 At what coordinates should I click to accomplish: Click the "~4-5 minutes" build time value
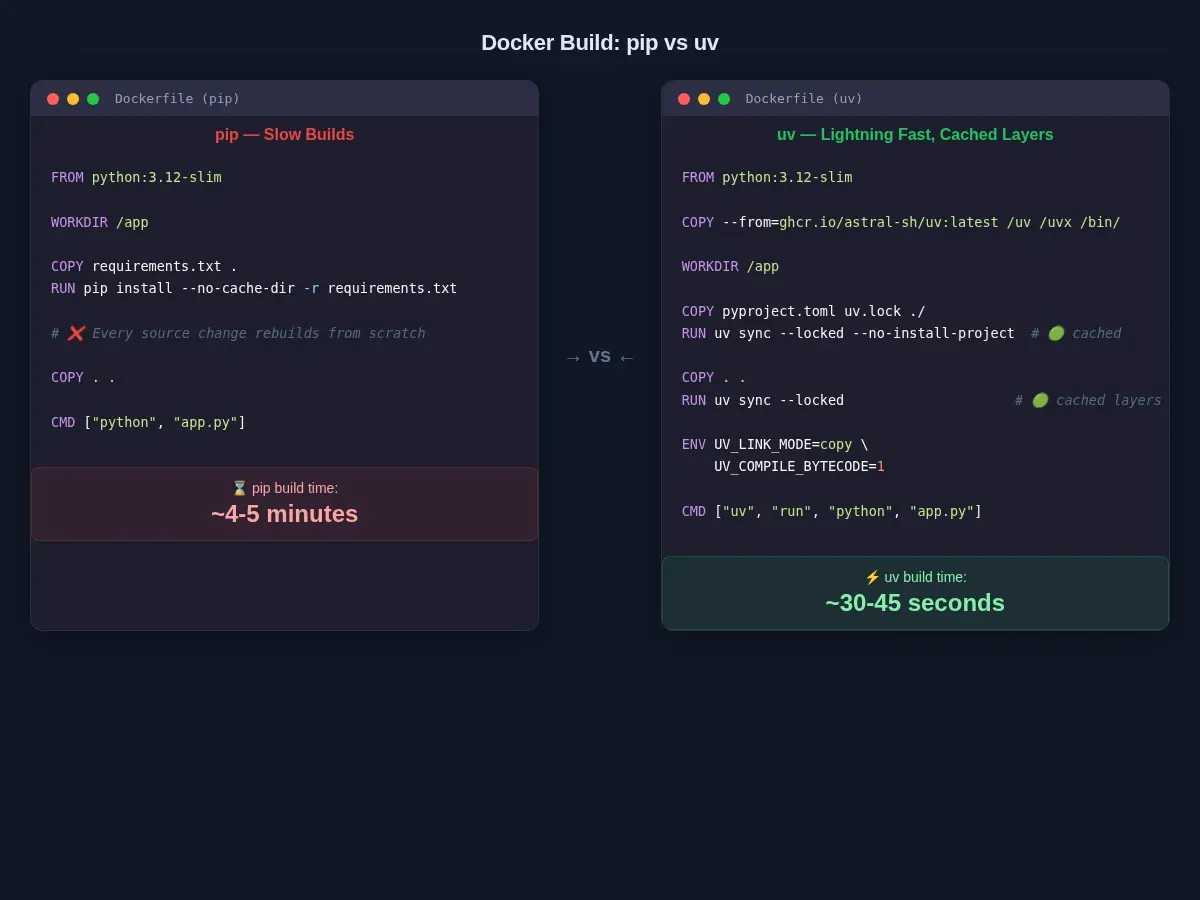click(284, 514)
